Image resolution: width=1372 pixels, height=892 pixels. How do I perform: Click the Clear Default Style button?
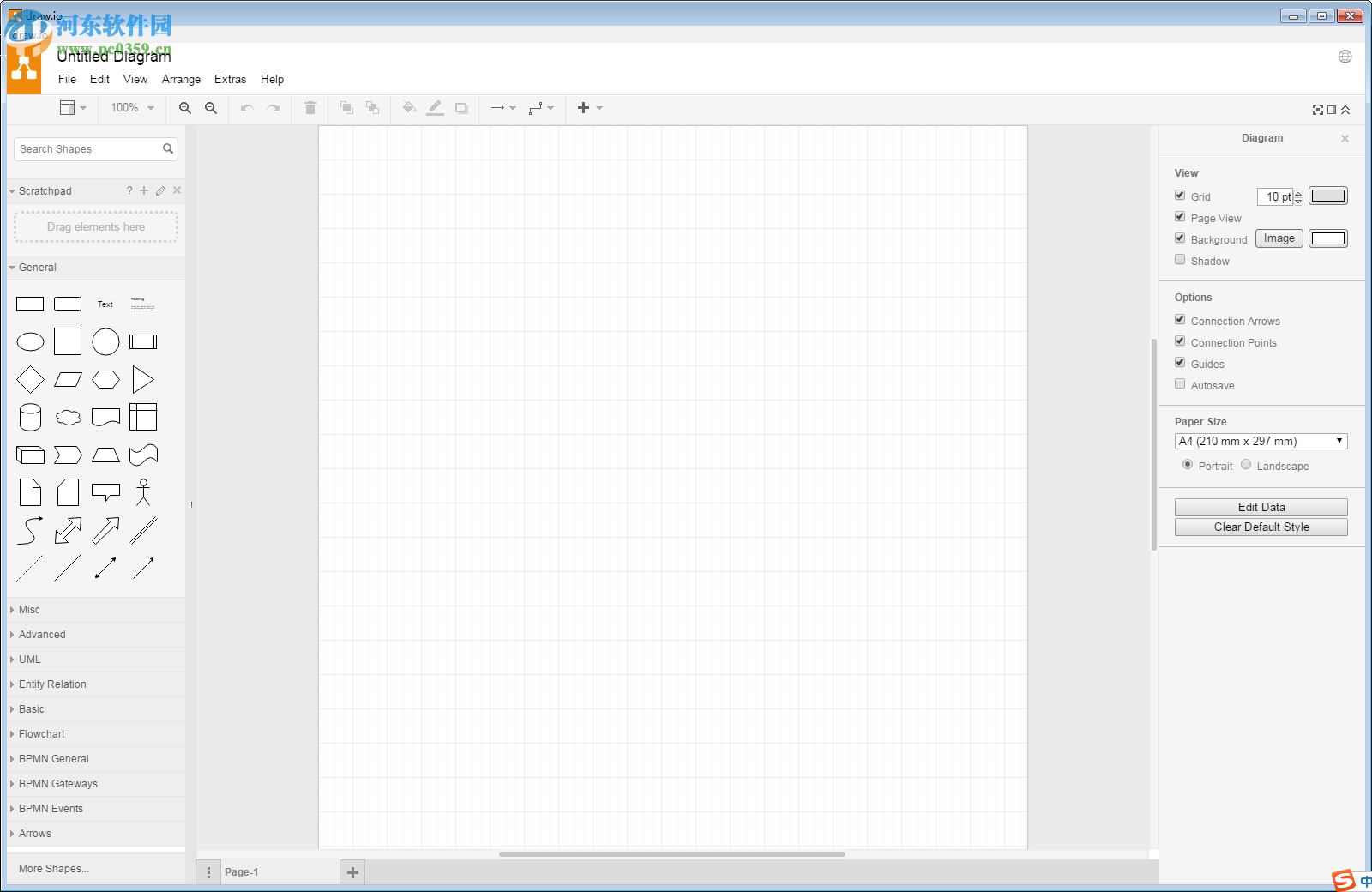1261,527
